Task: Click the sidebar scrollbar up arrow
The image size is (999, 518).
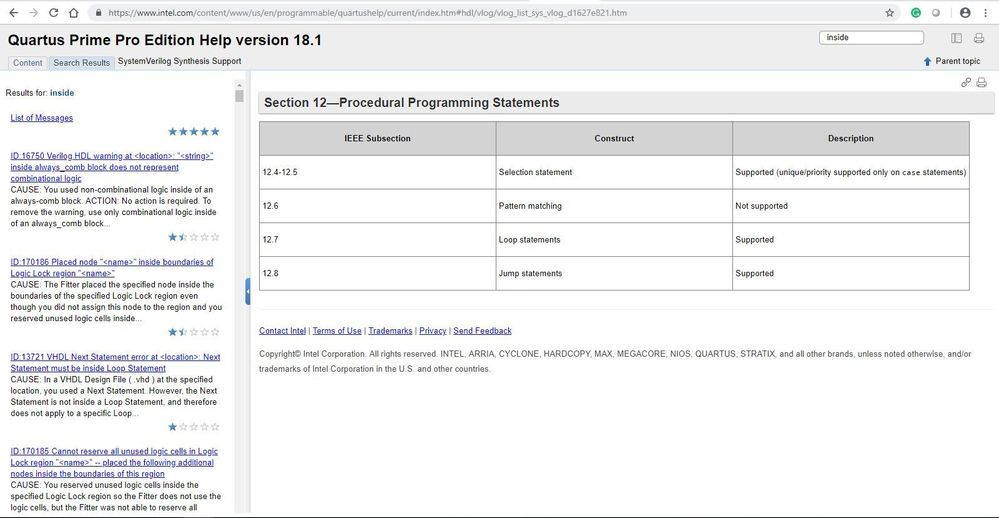Action: click(240, 85)
